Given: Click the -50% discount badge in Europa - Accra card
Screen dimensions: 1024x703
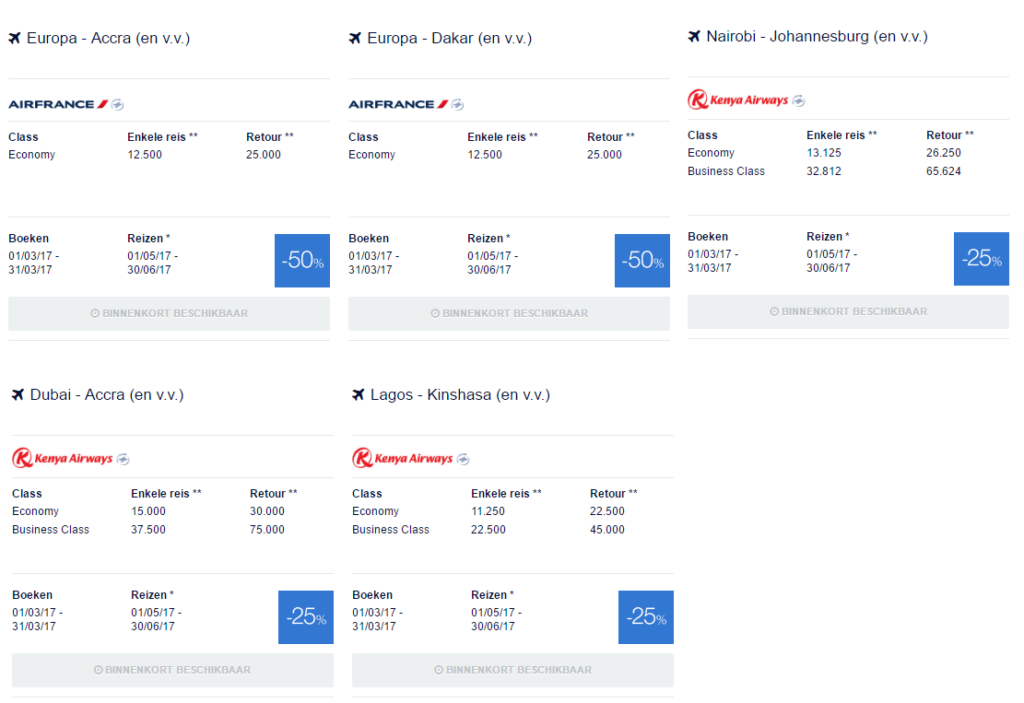Looking at the screenshot, I should pyautogui.click(x=302, y=261).
